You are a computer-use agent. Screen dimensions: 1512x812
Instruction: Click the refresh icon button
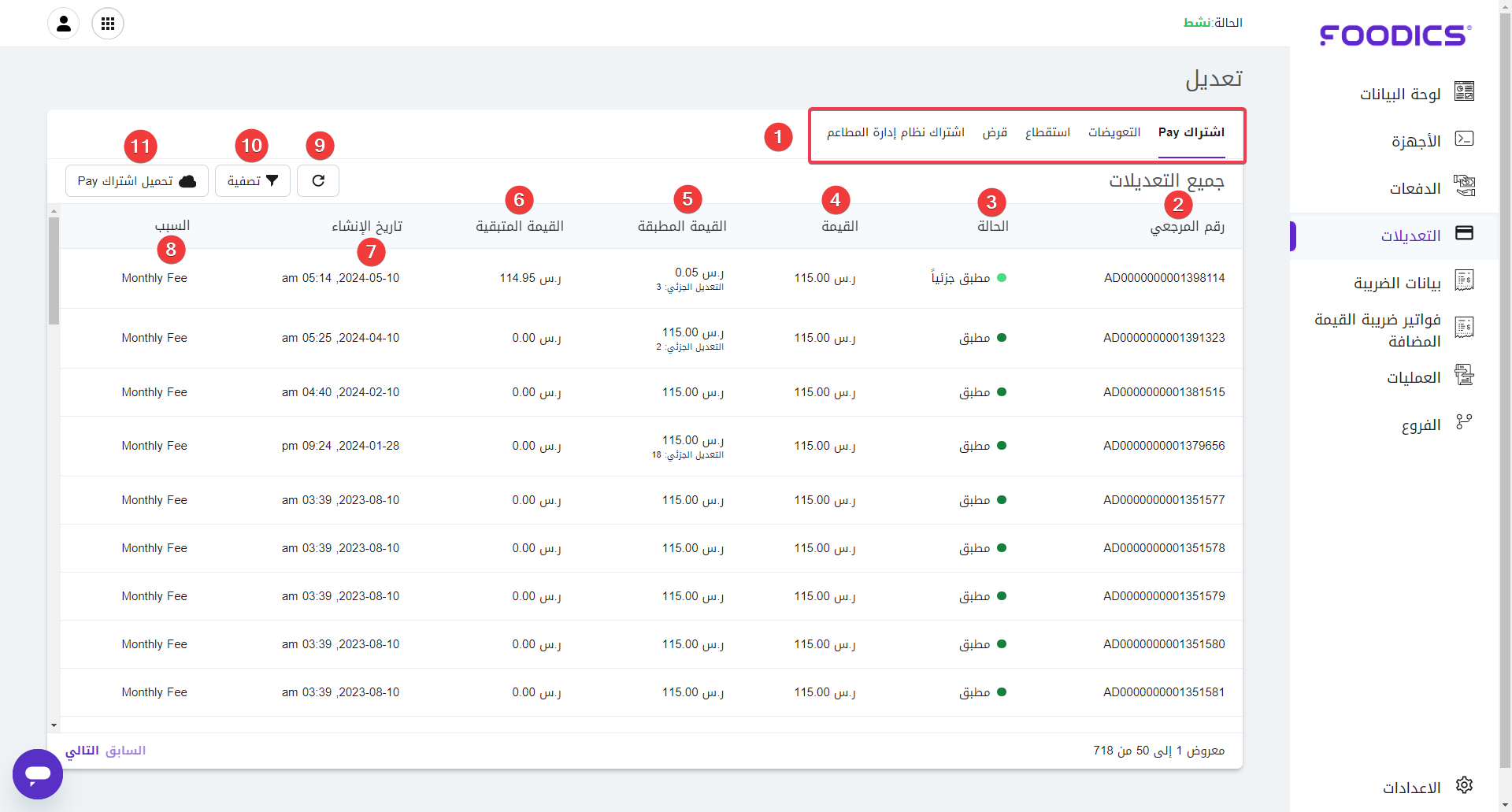point(318,181)
